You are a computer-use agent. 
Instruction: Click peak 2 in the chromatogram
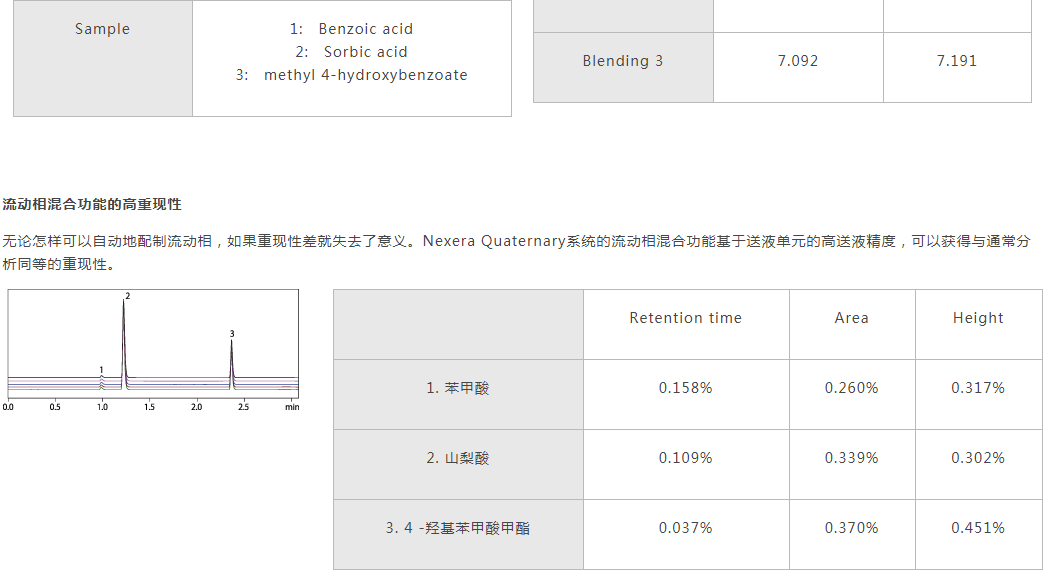[124, 341]
